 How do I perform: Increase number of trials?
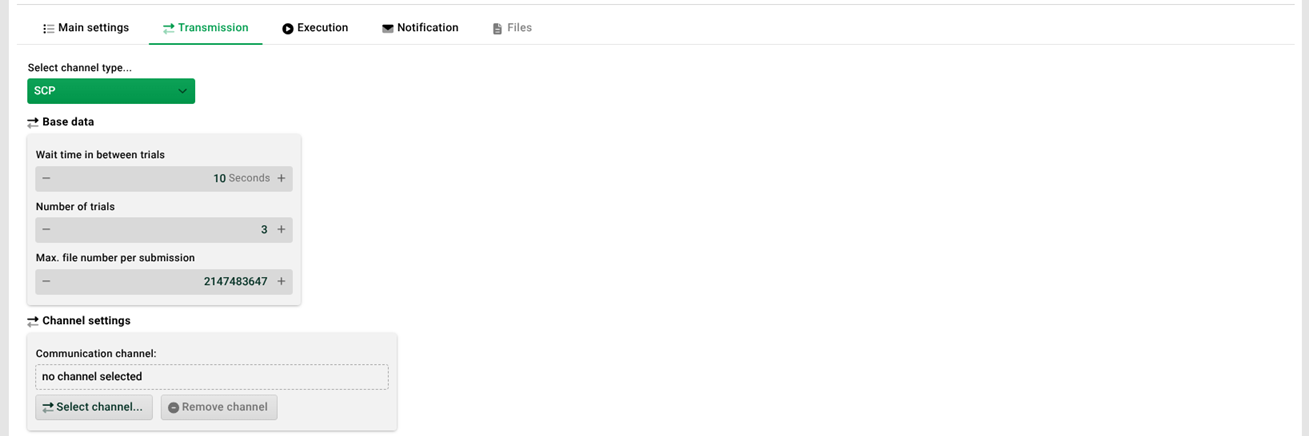pos(281,230)
